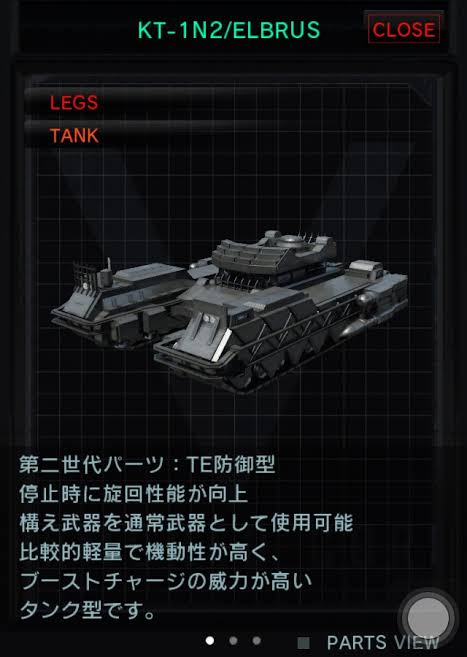Switch to the third page indicator dot
The image size is (467, 657).
point(257,641)
